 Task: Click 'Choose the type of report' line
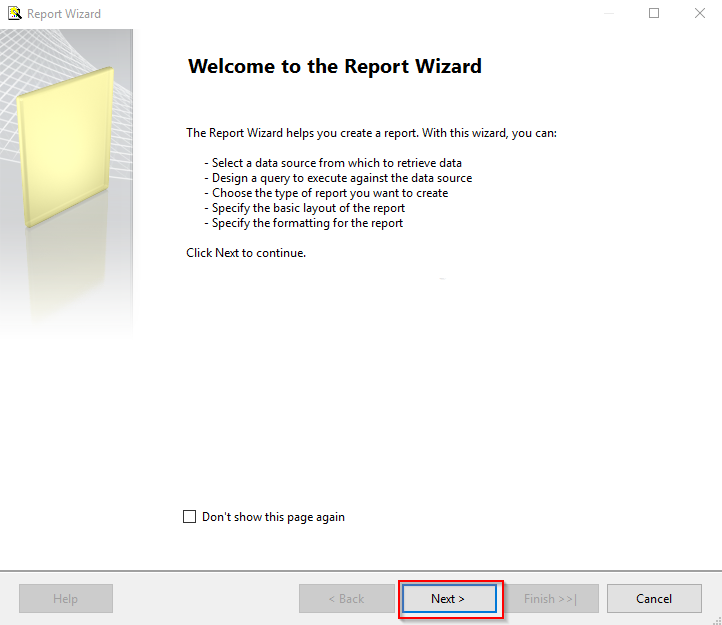326,193
